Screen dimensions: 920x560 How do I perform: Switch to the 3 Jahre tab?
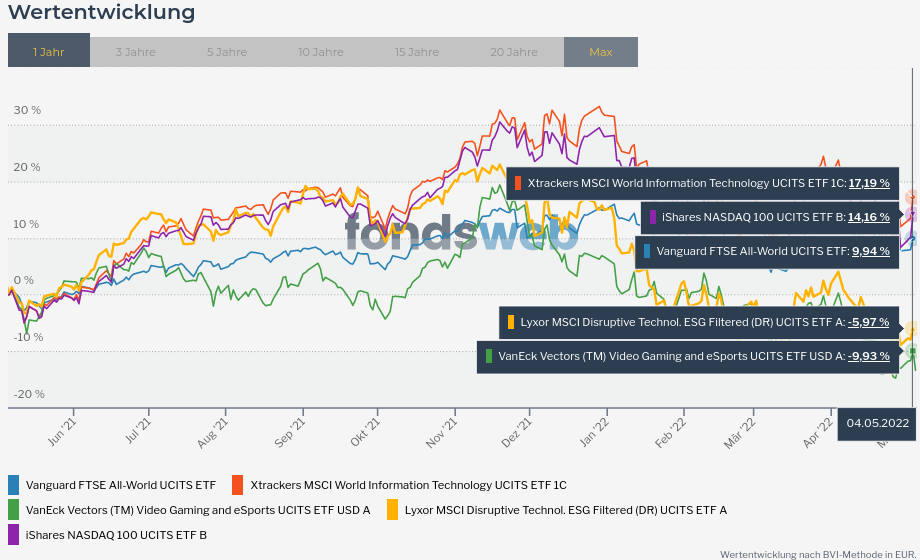pyautogui.click(x=135, y=52)
